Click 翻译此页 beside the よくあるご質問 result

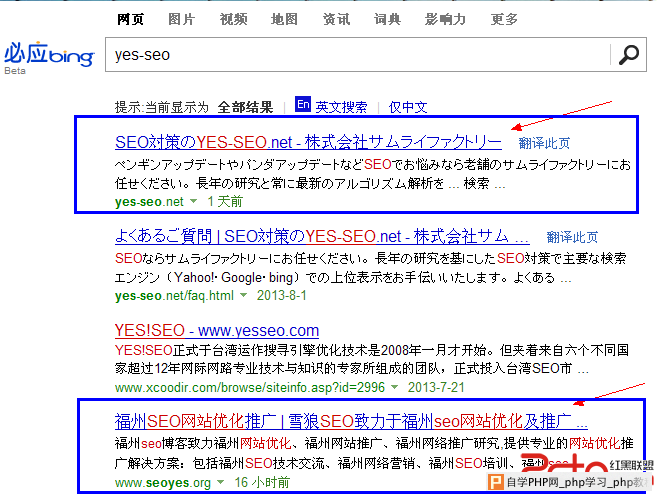tap(572, 237)
